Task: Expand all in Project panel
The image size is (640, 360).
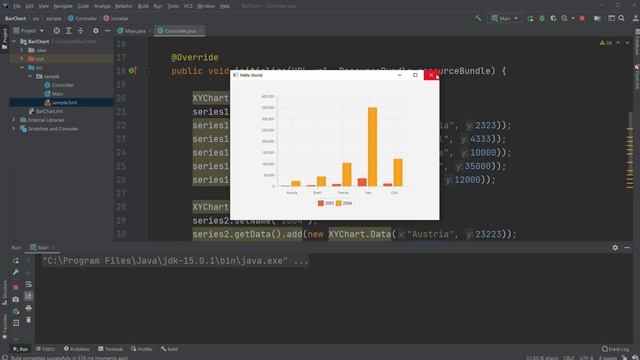Action: (69, 31)
